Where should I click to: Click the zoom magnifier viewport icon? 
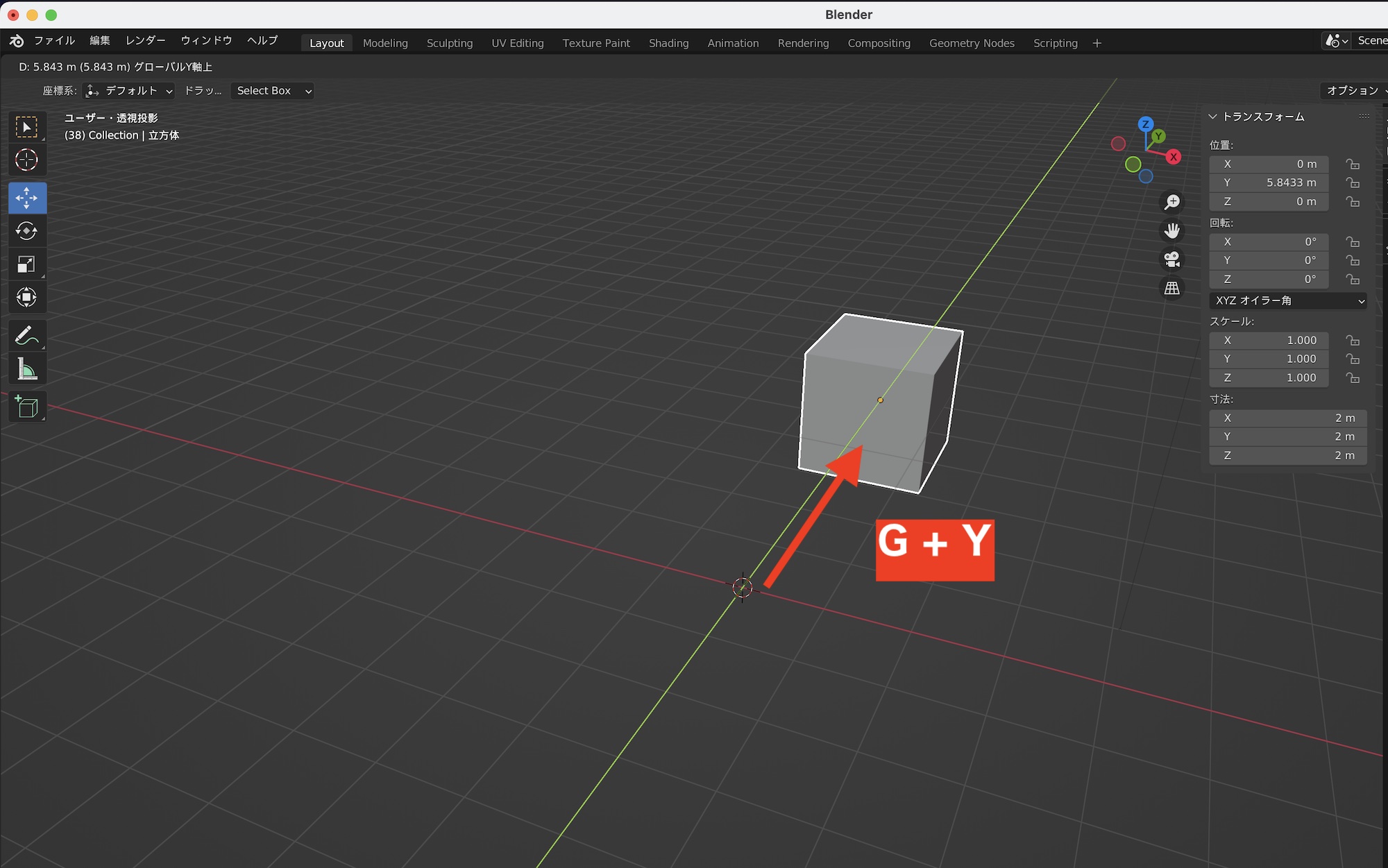pos(1172,202)
